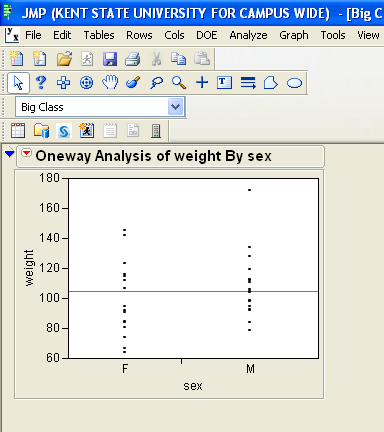Screen dimensions: 384x432
Task: Select the Magnifier zoom tool
Action: 179,83
